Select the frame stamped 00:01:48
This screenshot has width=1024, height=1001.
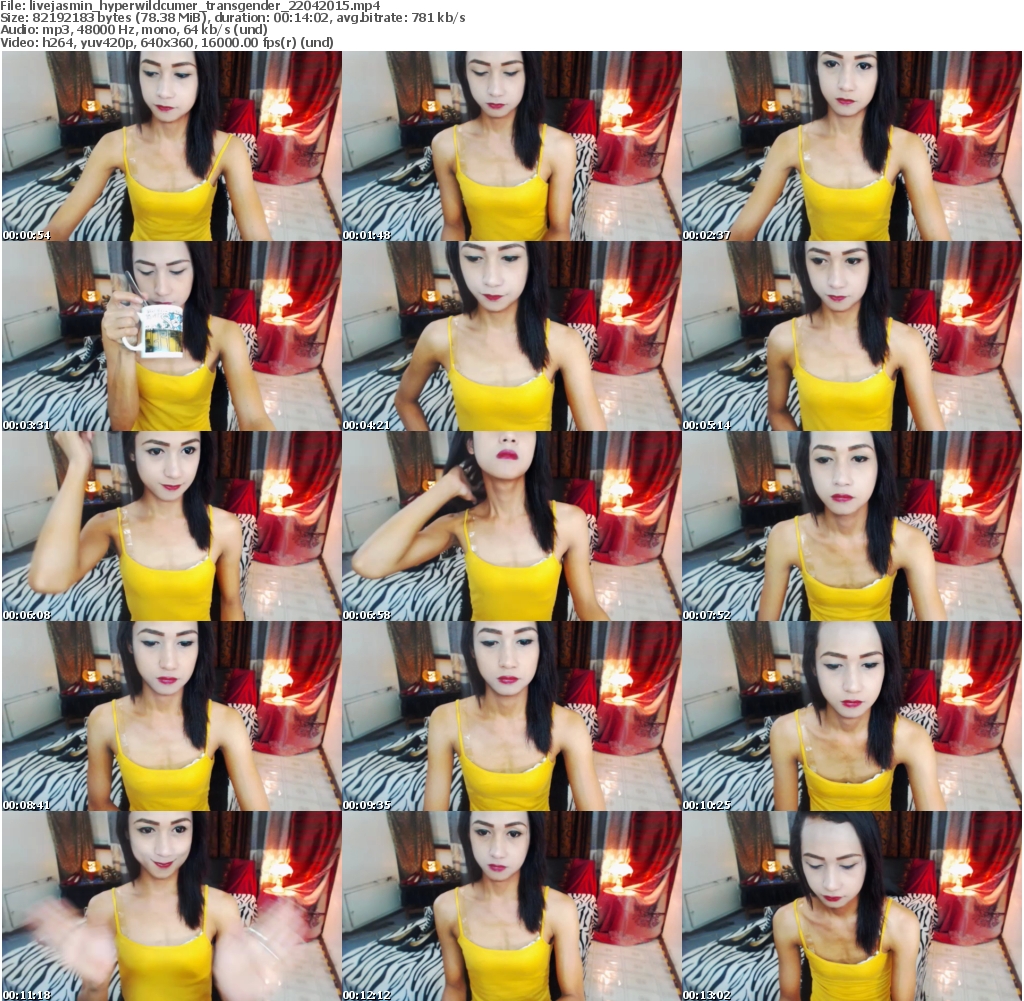pos(511,146)
